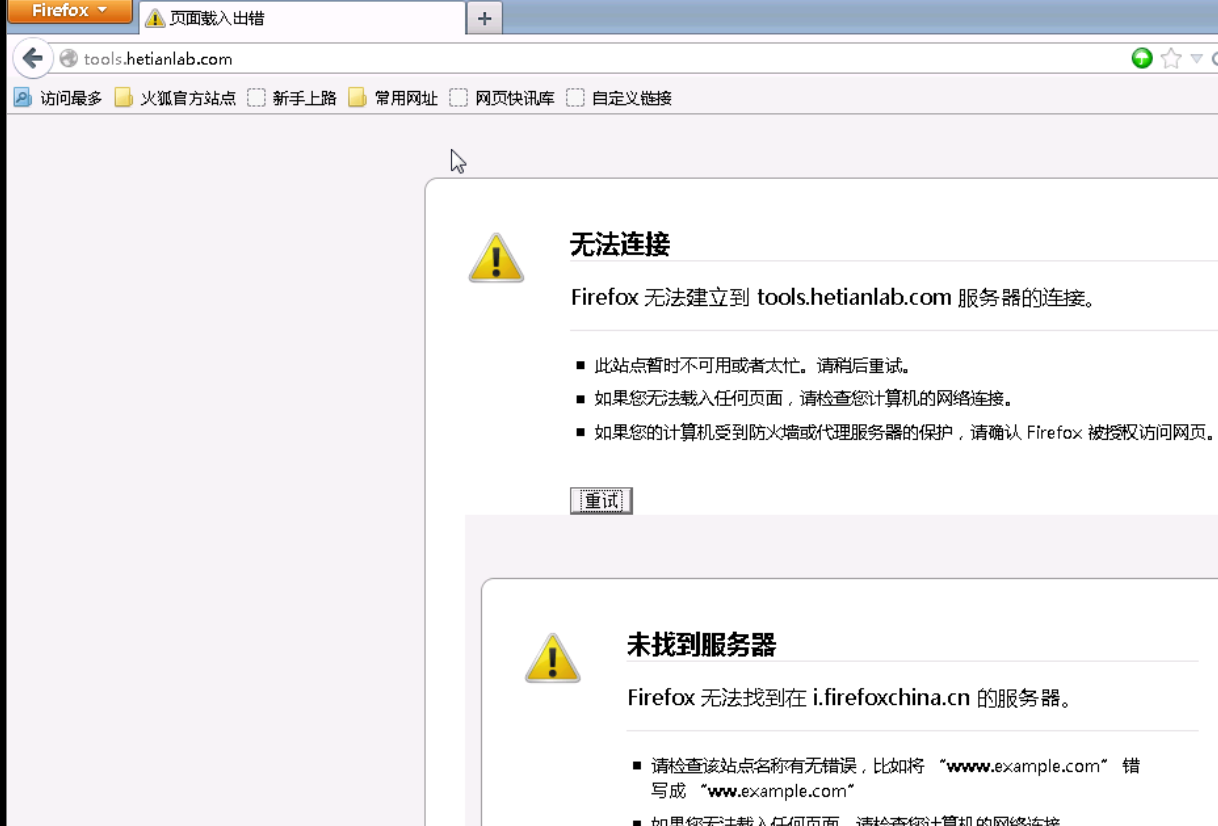Click the green up-arrow icon in address bar

point(1142,58)
